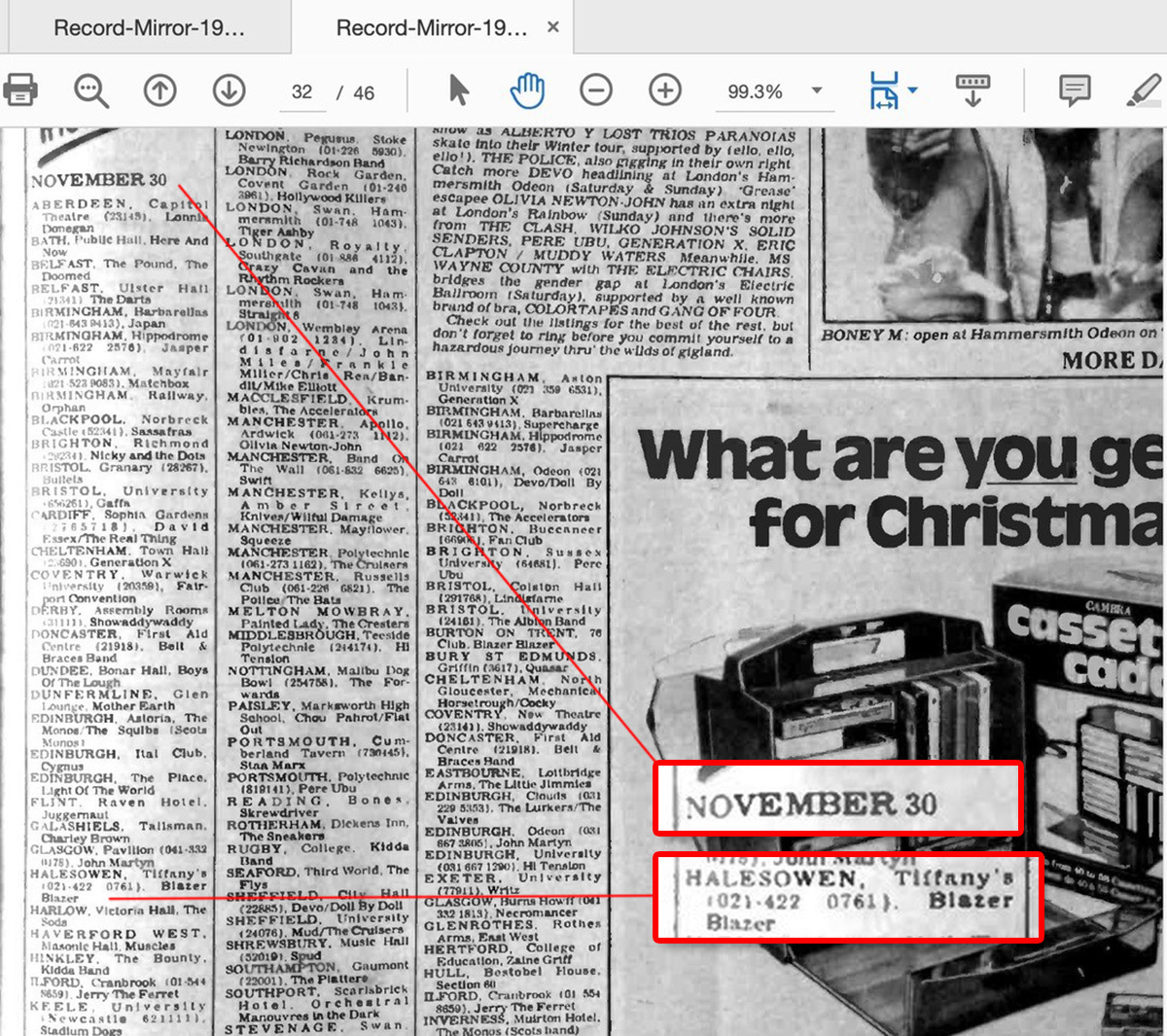The height and width of the screenshot is (1036, 1167).
Task: Click the Fit Page width icon
Action: tap(883, 91)
